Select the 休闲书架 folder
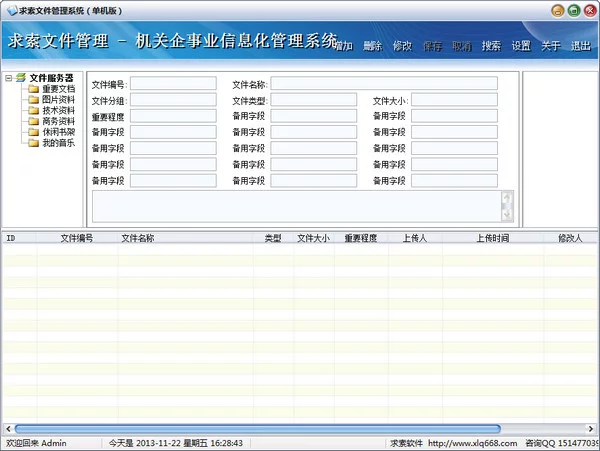The height and width of the screenshot is (451, 600). click(x=59, y=132)
